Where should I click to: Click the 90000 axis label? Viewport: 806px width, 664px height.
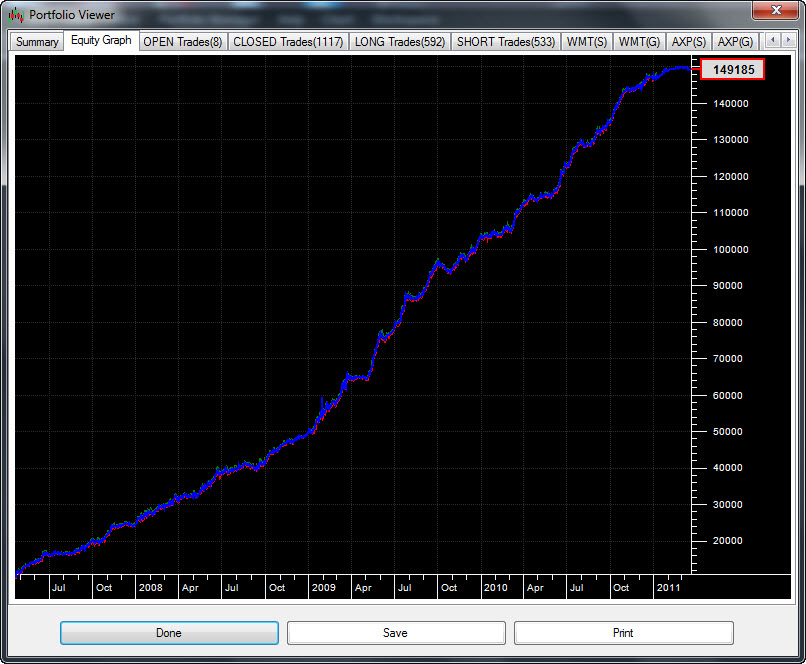[727, 285]
